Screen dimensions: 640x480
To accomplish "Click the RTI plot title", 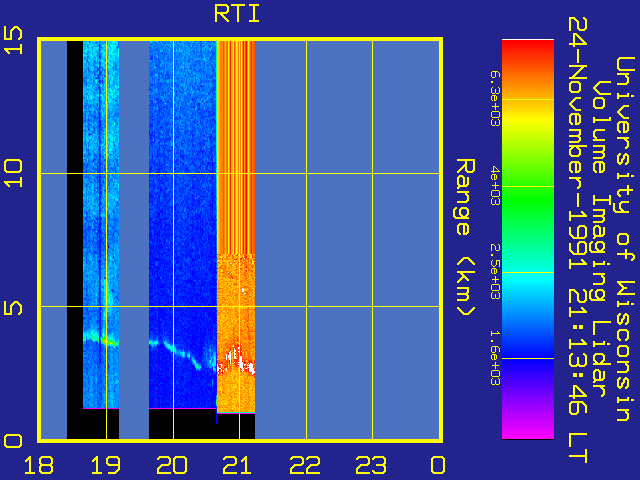I will (237, 13).
